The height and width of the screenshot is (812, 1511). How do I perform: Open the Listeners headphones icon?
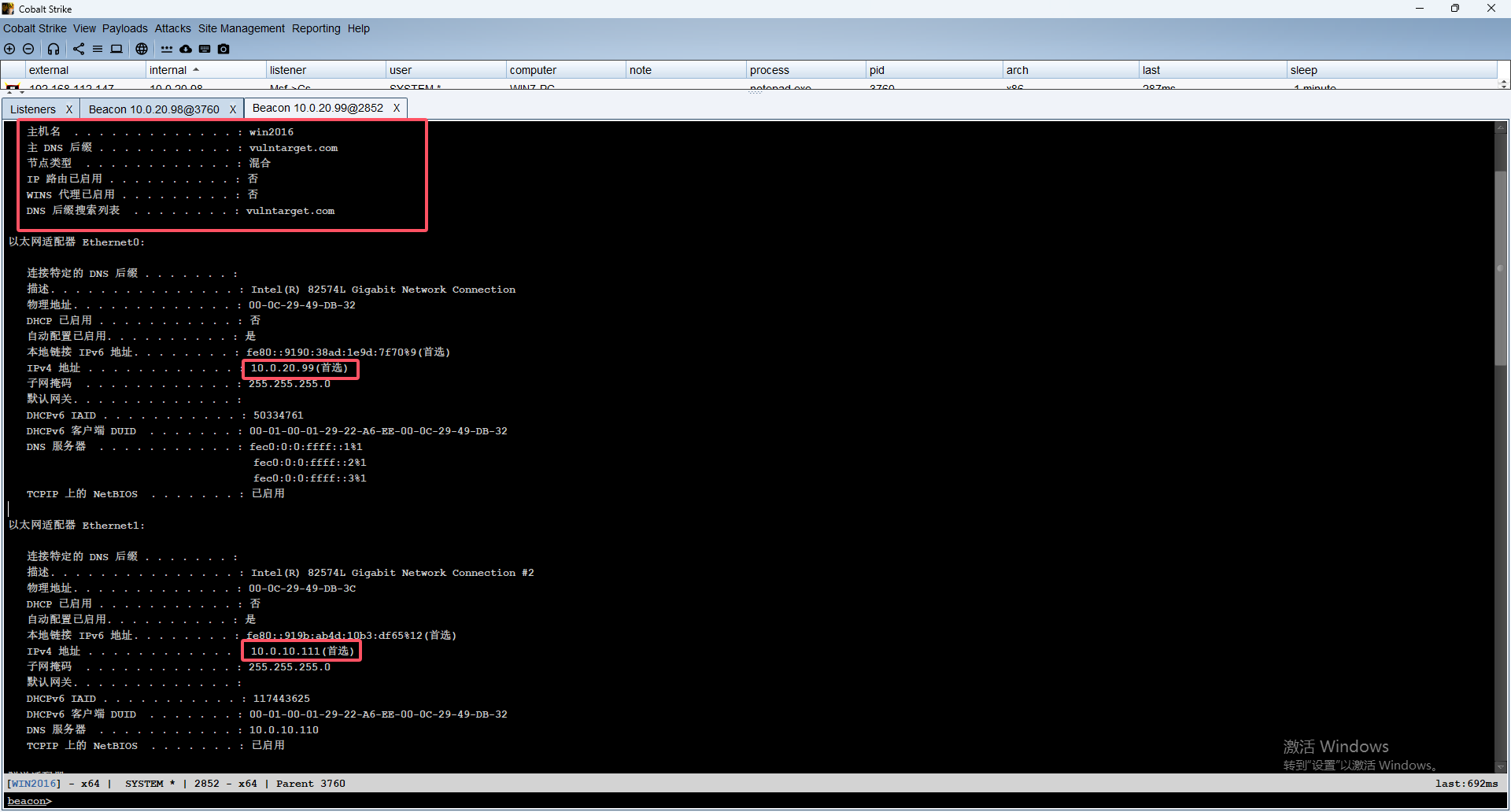coord(54,49)
